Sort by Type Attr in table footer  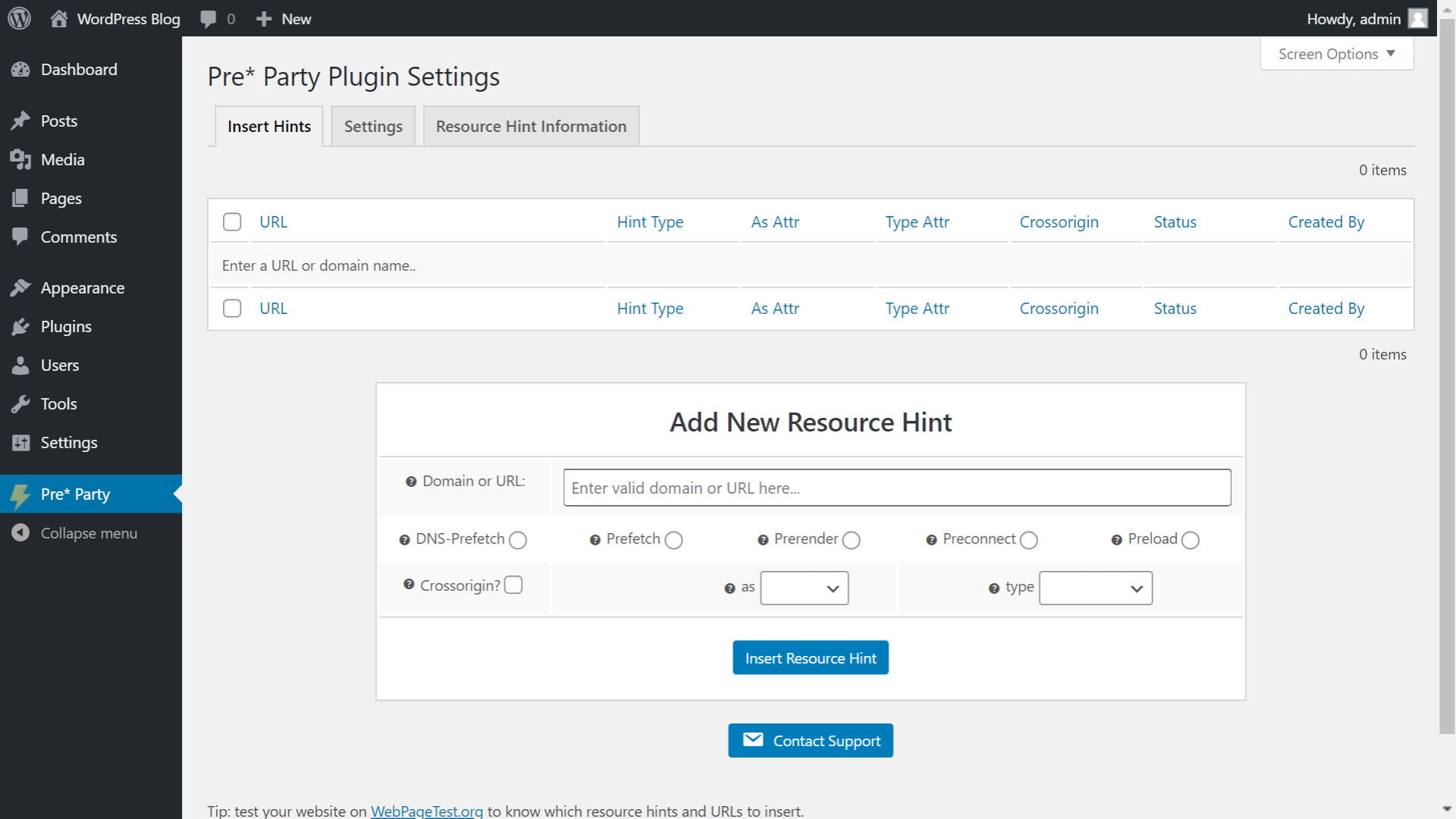(x=918, y=308)
